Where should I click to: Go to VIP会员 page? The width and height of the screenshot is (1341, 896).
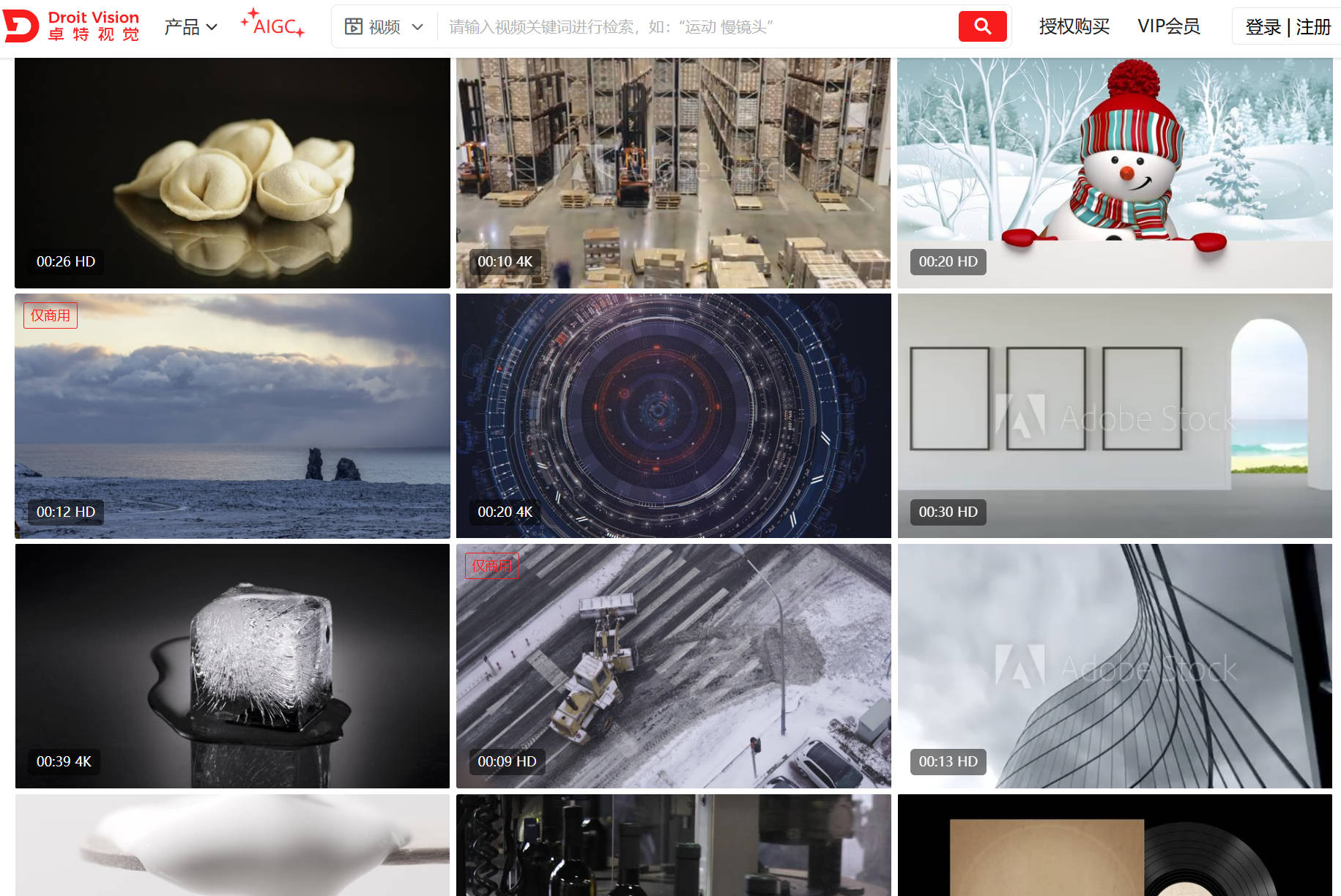point(1168,26)
